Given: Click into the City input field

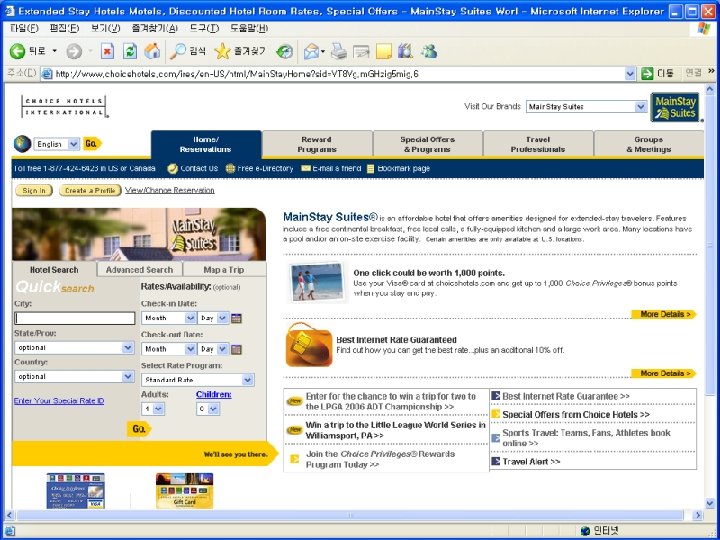Looking at the screenshot, I should click(74, 318).
